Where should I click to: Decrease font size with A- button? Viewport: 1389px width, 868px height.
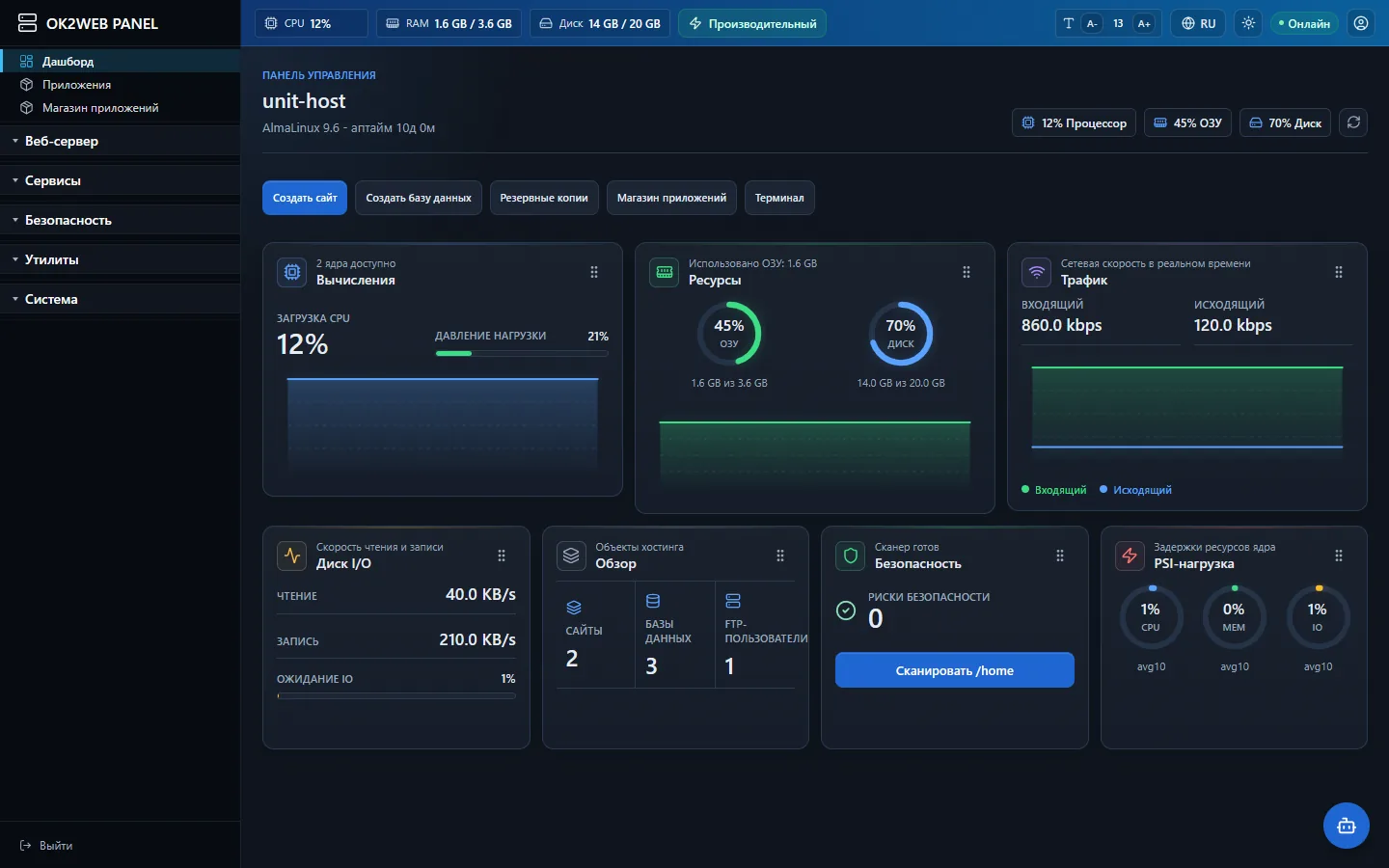coord(1092,23)
